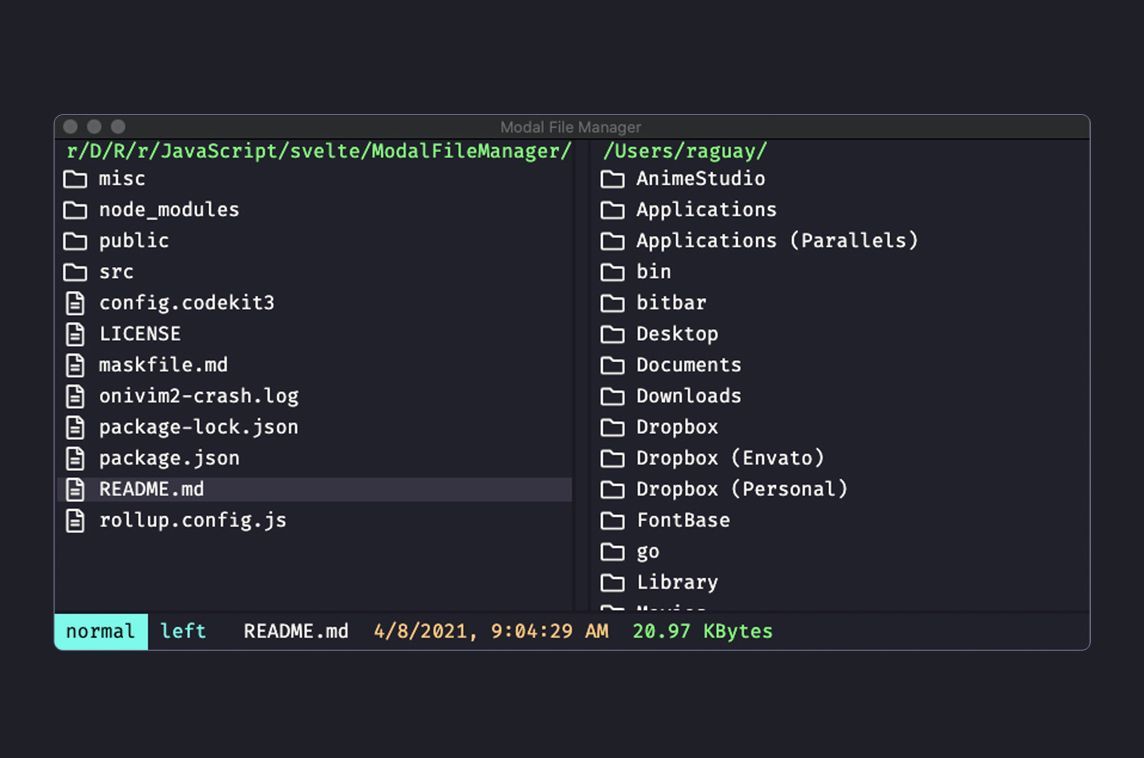
Task: Click README.md in the status bar
Action: pyautogui.click(x=296, y=631)
